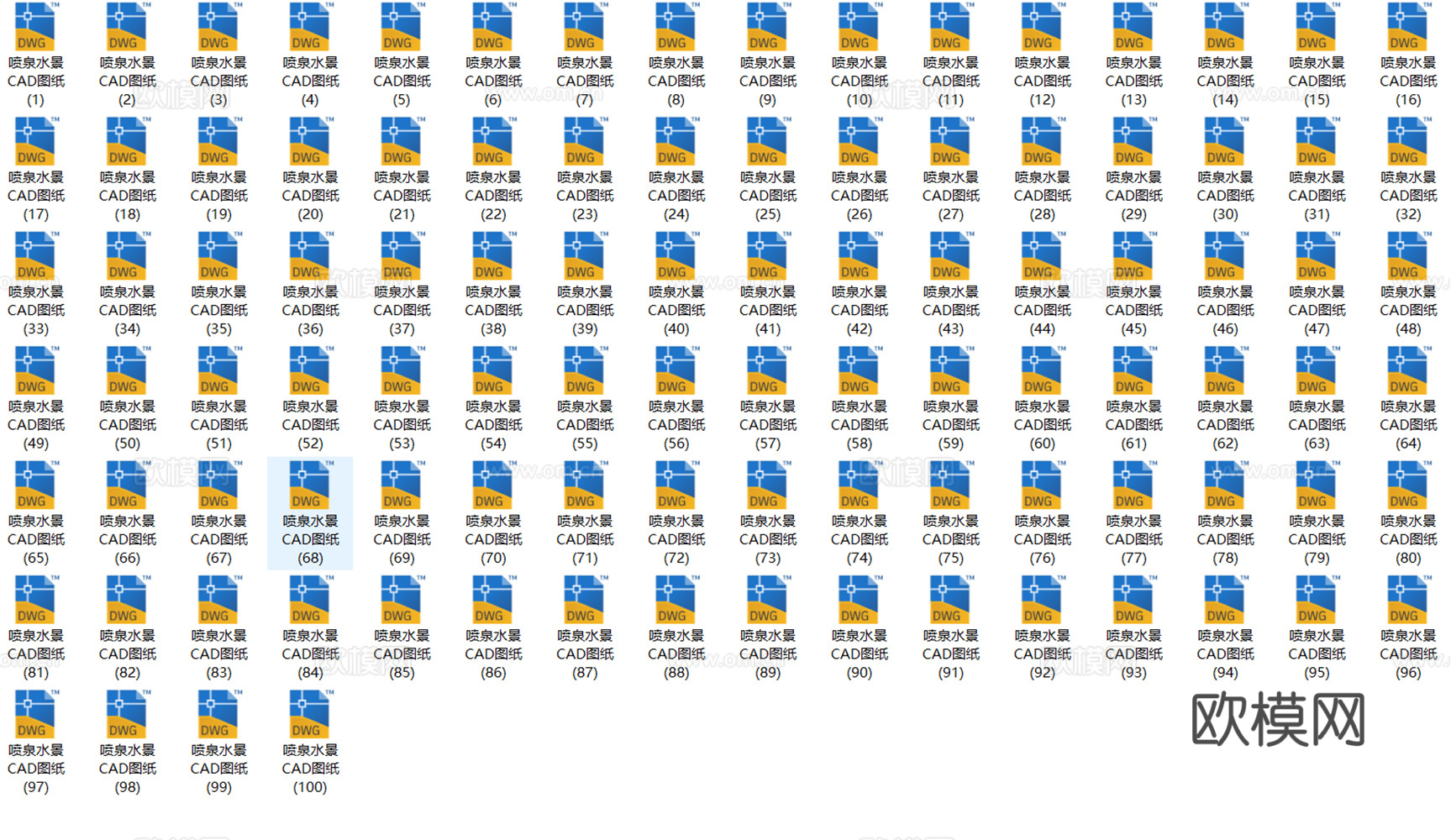Select DWG file icon 喷泉水景CAD图纸 (72)

676,486
